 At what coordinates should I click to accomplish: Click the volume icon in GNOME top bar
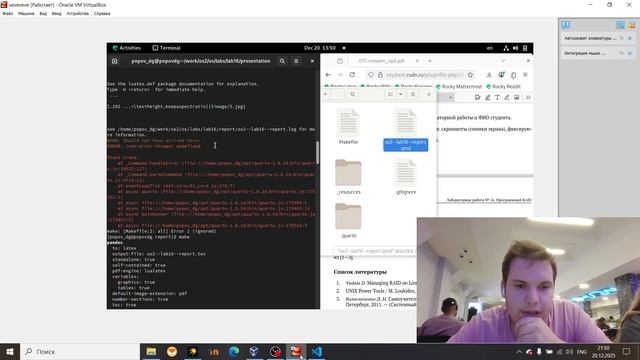click(x=516, y=48)
